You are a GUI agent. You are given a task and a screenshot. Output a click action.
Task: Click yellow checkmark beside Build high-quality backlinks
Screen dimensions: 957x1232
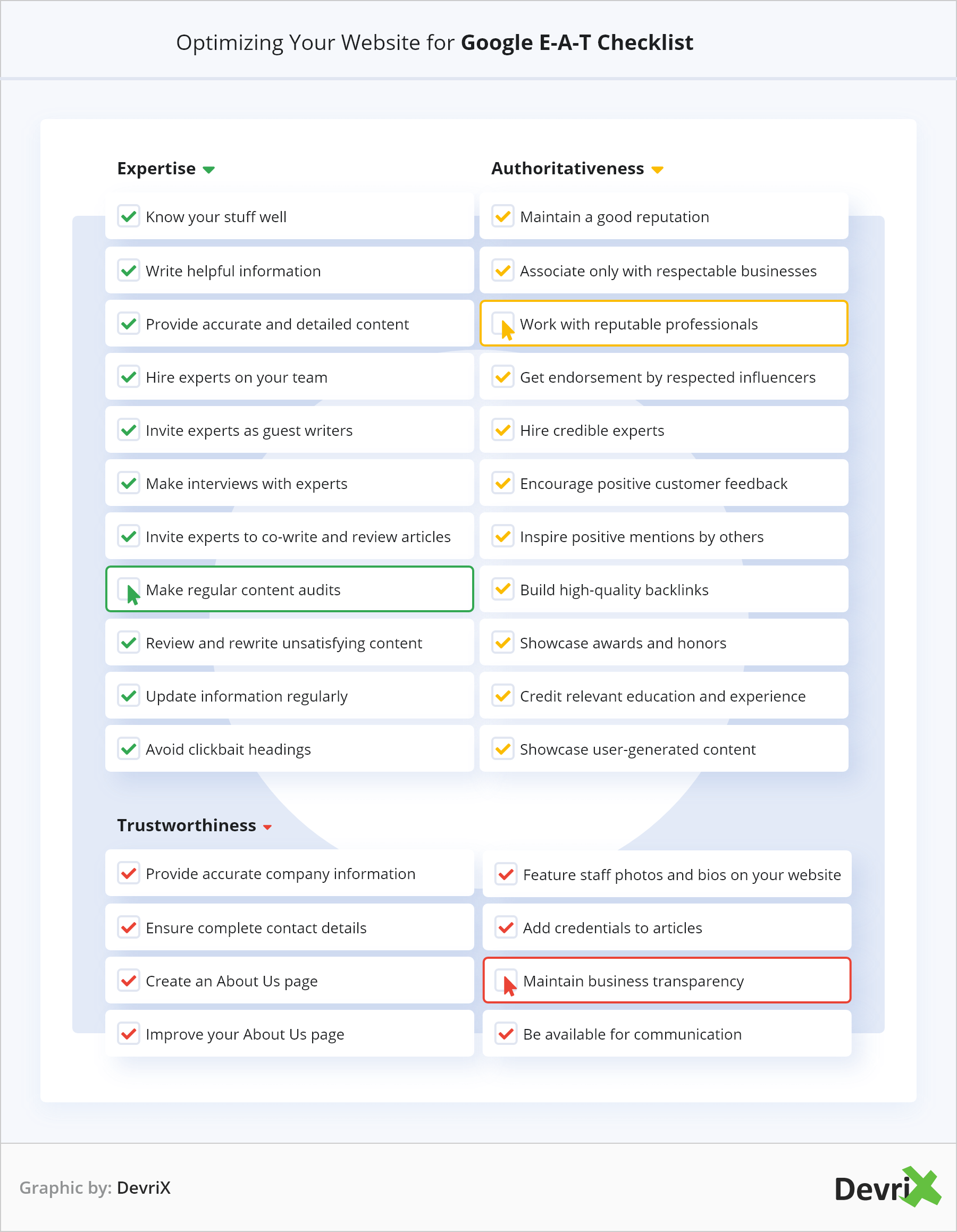tap(502, 589)
